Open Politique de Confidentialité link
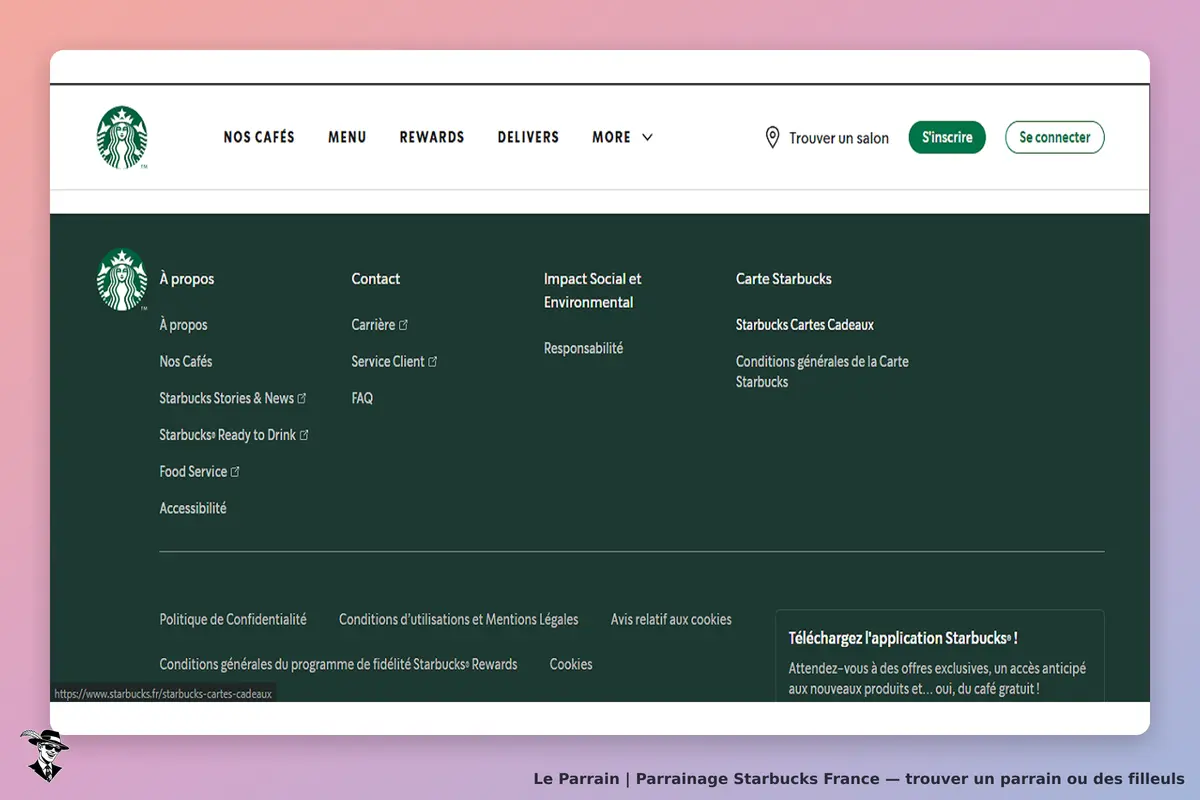The width and height of the screenshot is (1200, 800). click(x=233, y=619)
